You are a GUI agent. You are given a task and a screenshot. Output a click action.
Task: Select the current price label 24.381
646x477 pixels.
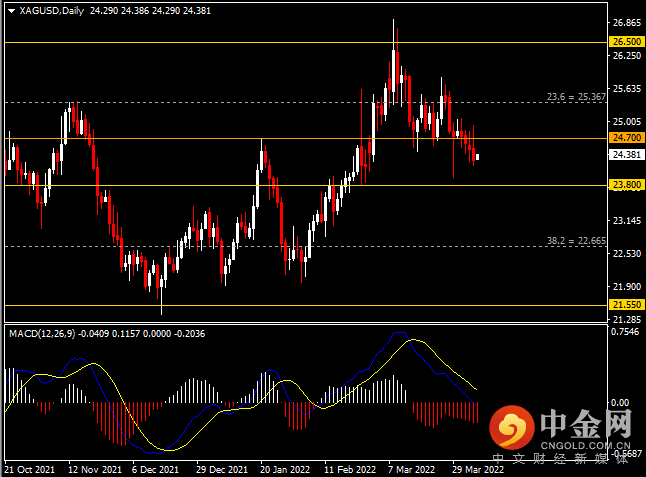[x=627, y=154]
